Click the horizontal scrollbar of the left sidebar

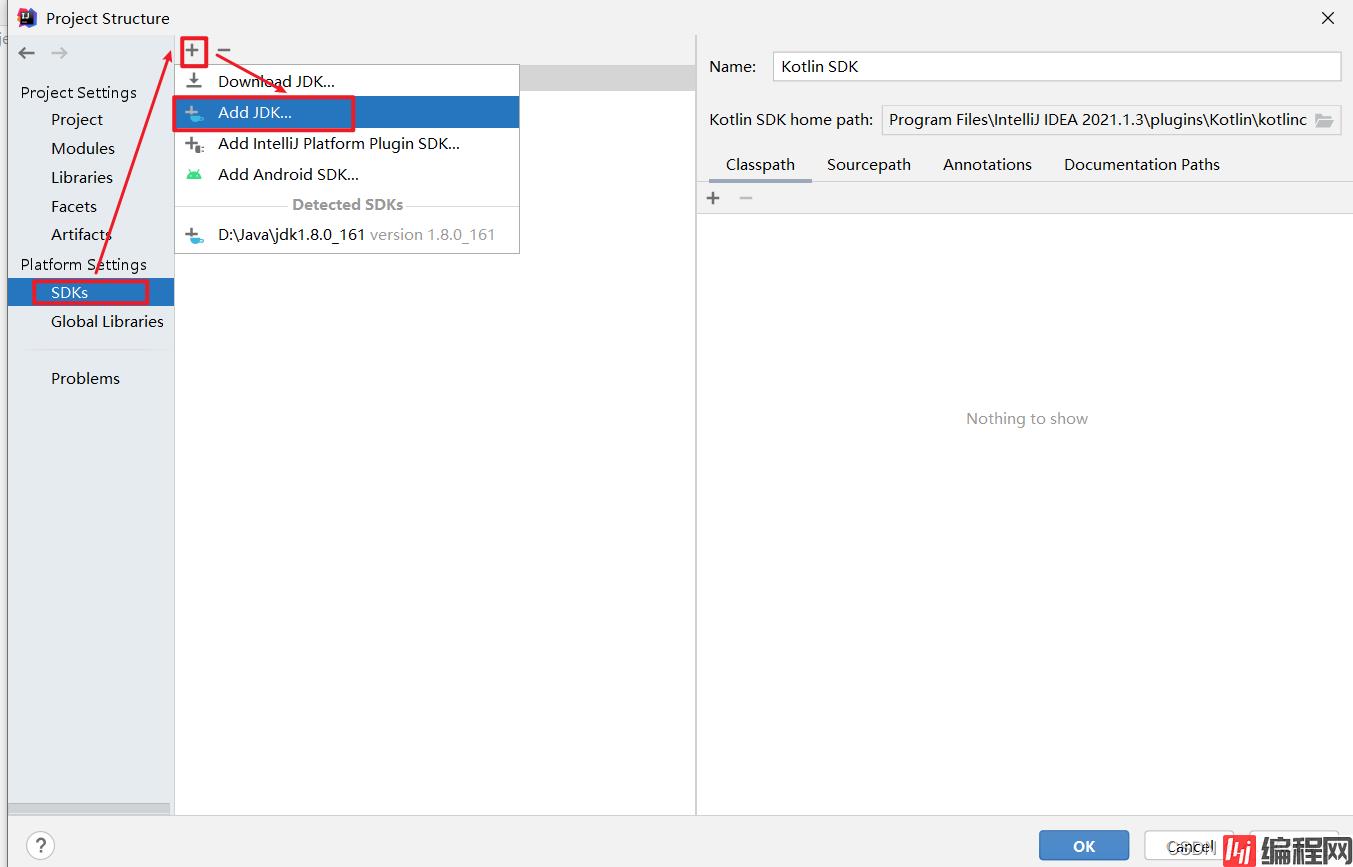tap(89, 809)
